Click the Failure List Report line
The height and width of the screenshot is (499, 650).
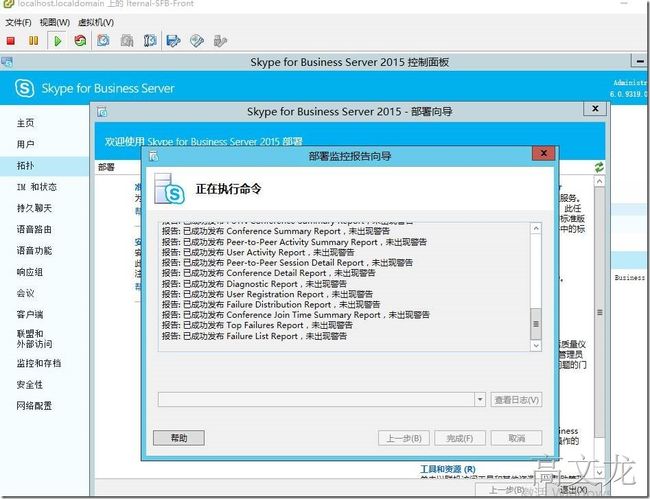(x=254, y=336)
